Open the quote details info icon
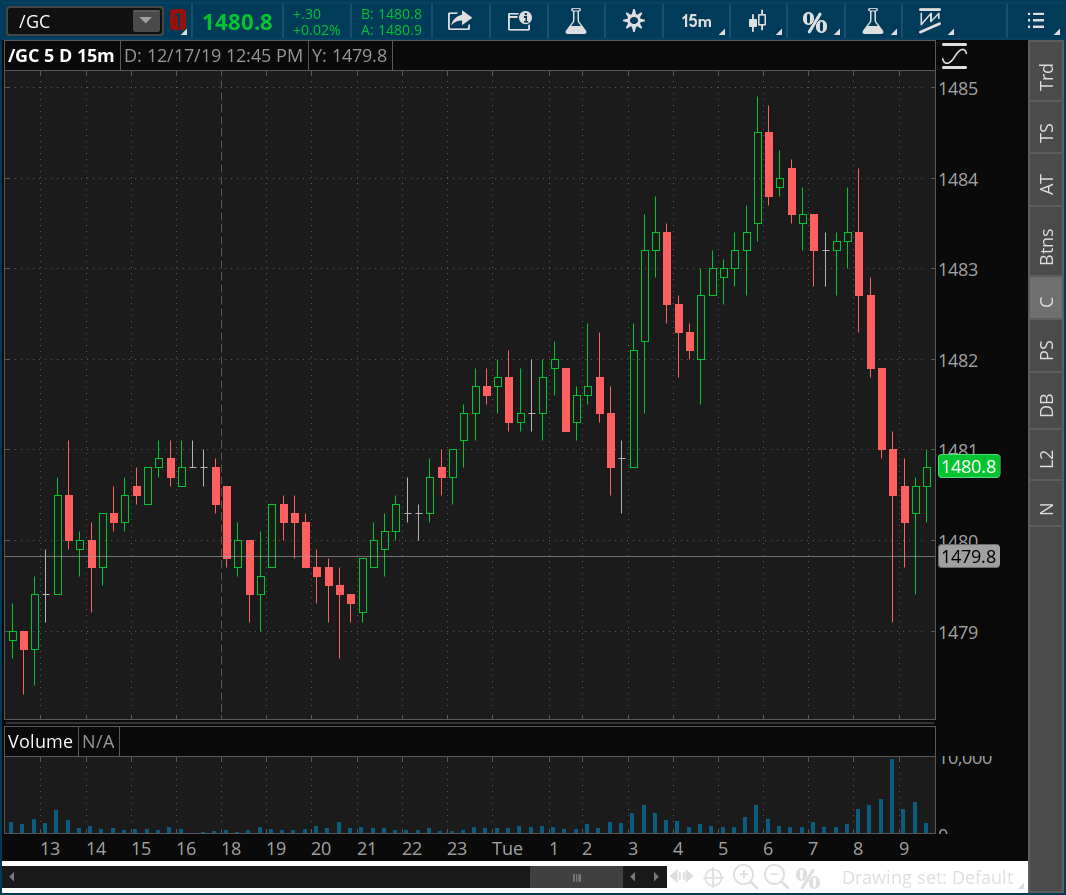 tap(520, 21)
